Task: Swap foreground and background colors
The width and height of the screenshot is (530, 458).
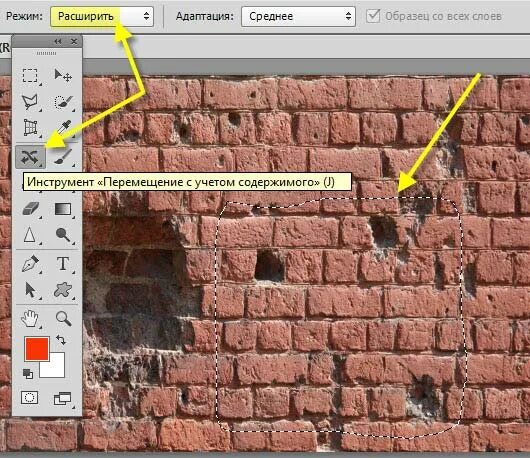Action: (x=61, y=339)
